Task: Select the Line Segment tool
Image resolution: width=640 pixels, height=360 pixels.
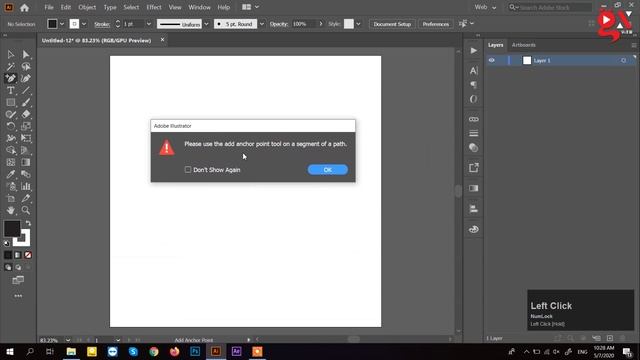Action: pyautogui.click(x=26, y=90)
